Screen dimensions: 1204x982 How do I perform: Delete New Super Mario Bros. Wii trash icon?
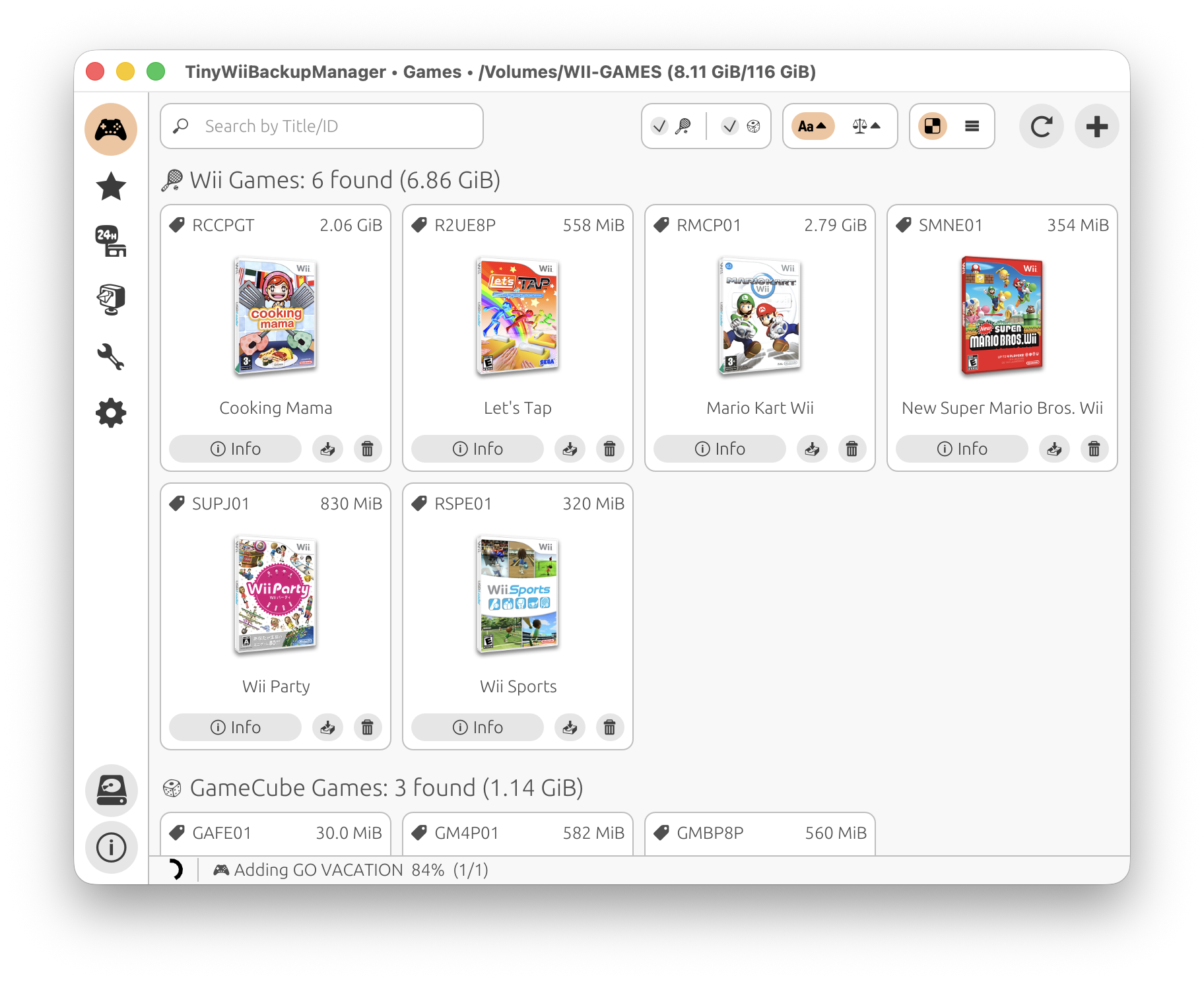(1094, 449)
